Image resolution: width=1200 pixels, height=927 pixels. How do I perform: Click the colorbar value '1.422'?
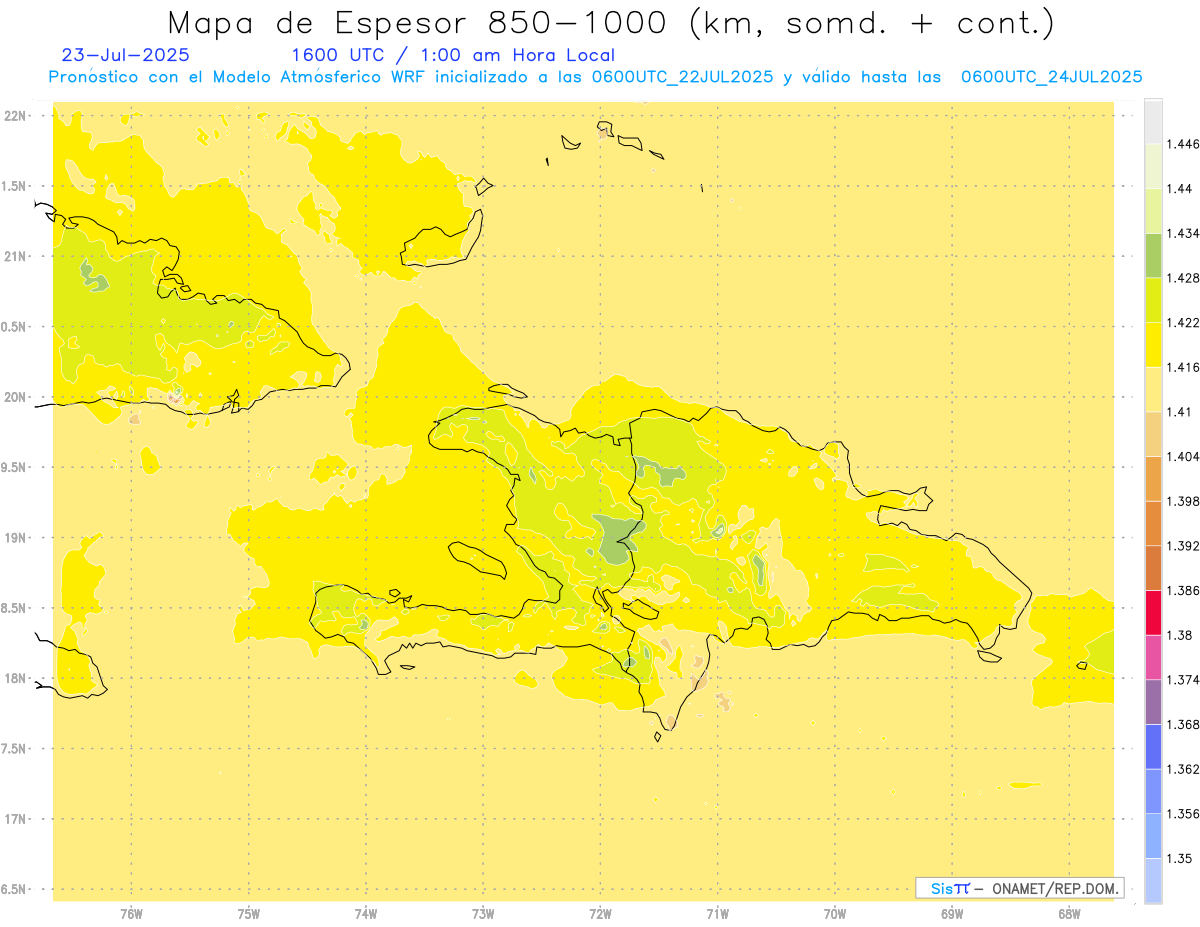pos(1184,323)
